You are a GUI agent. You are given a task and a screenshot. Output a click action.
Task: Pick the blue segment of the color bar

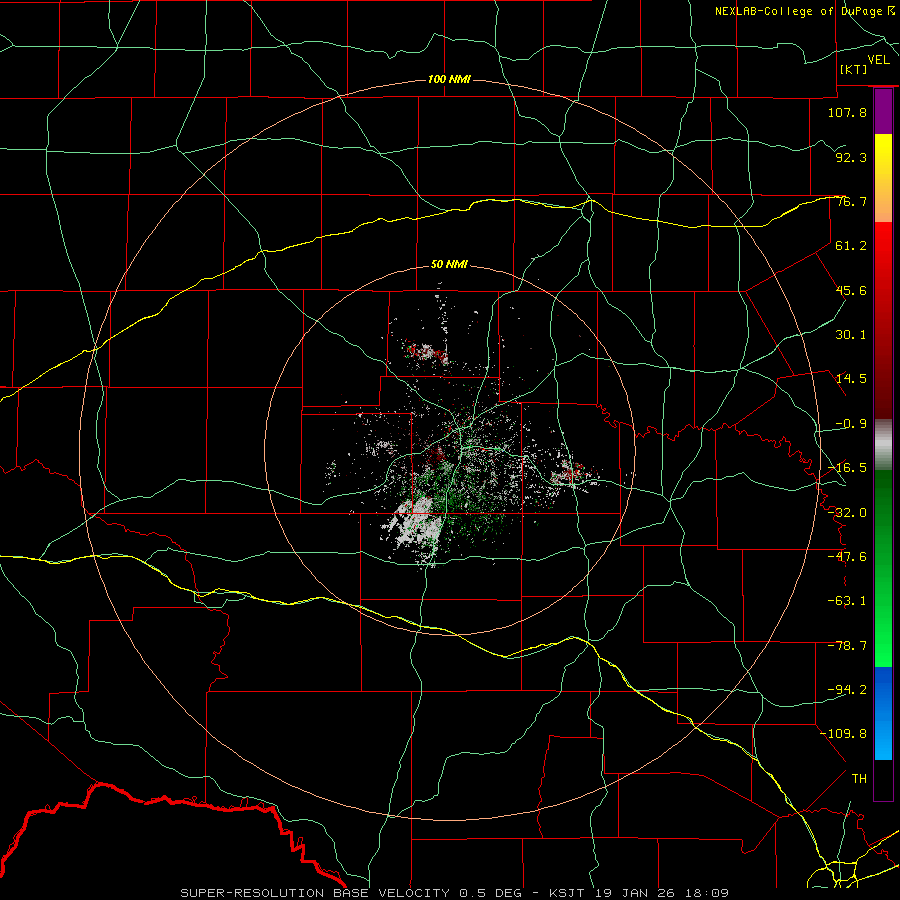[x=883, y=713]
